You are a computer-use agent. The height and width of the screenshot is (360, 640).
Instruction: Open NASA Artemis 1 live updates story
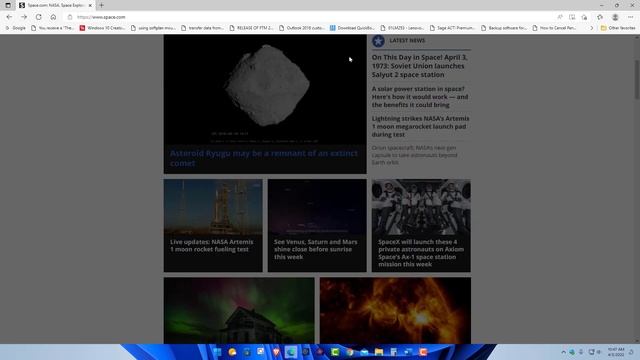tap(211, 245)
